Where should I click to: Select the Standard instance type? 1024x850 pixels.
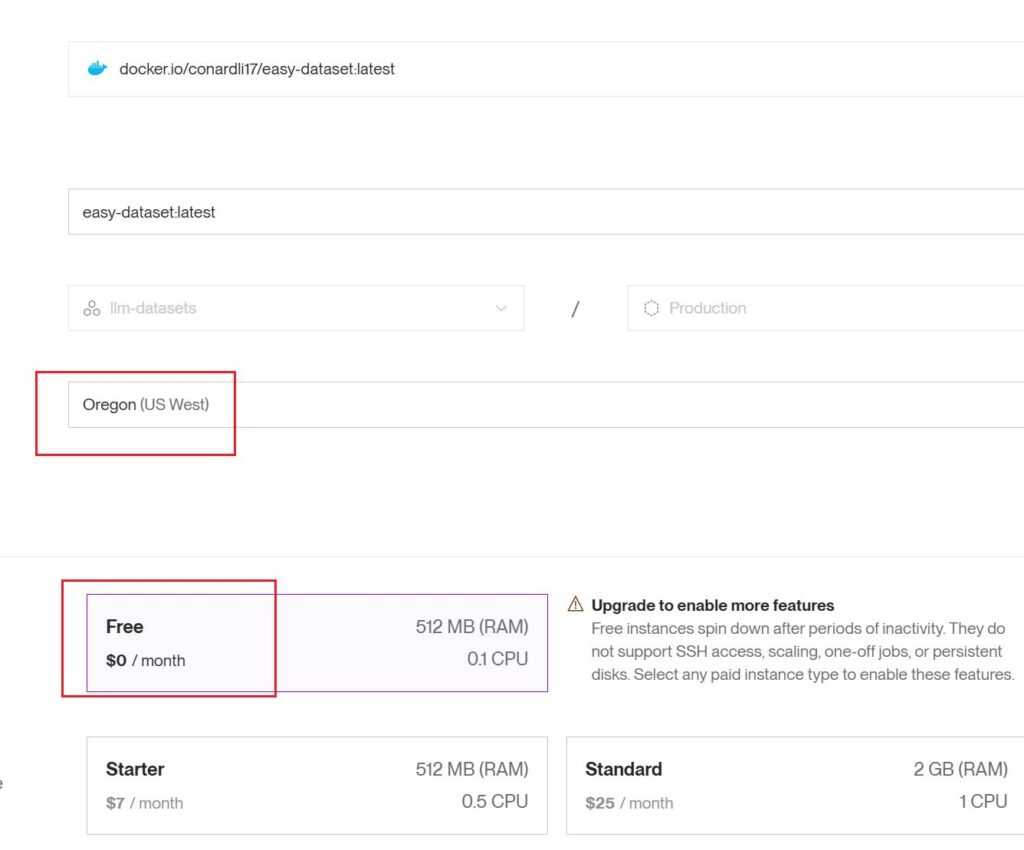click(795, 785)
